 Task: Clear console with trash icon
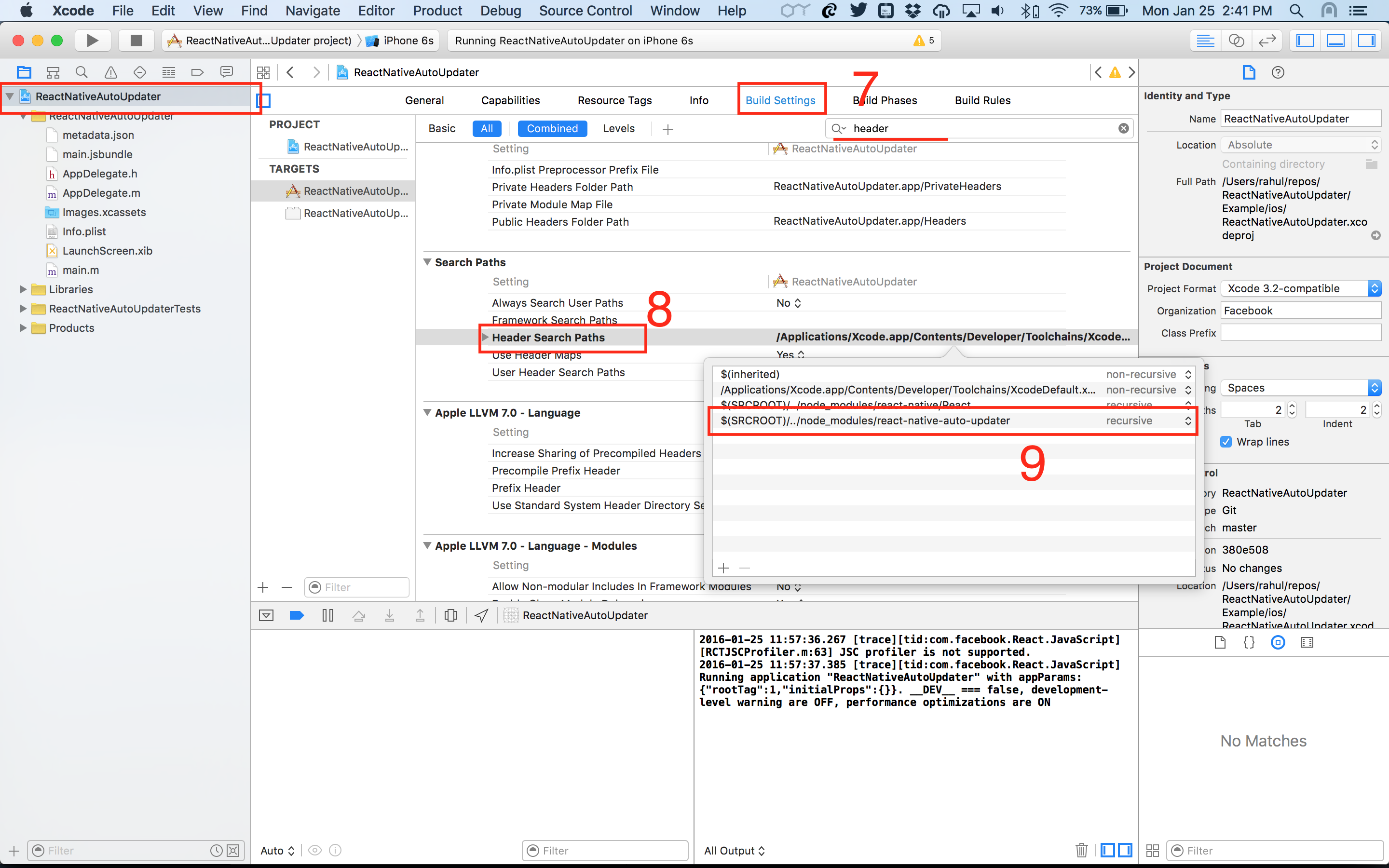point(1081,850)
